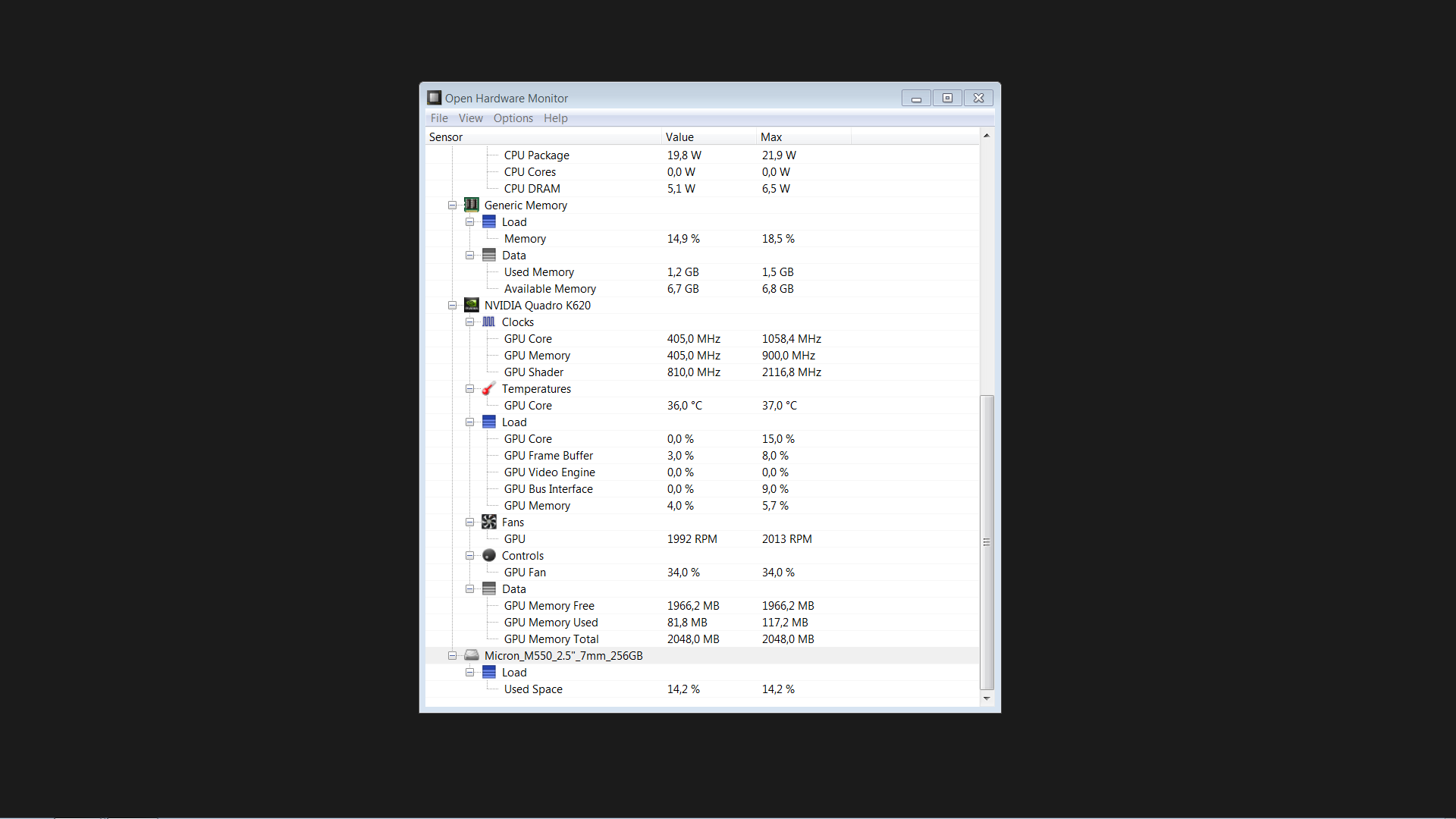This screenshot has height=819, width=1456.
Task: Select the GPU Memory Used row
Action: tap(551, 623)
